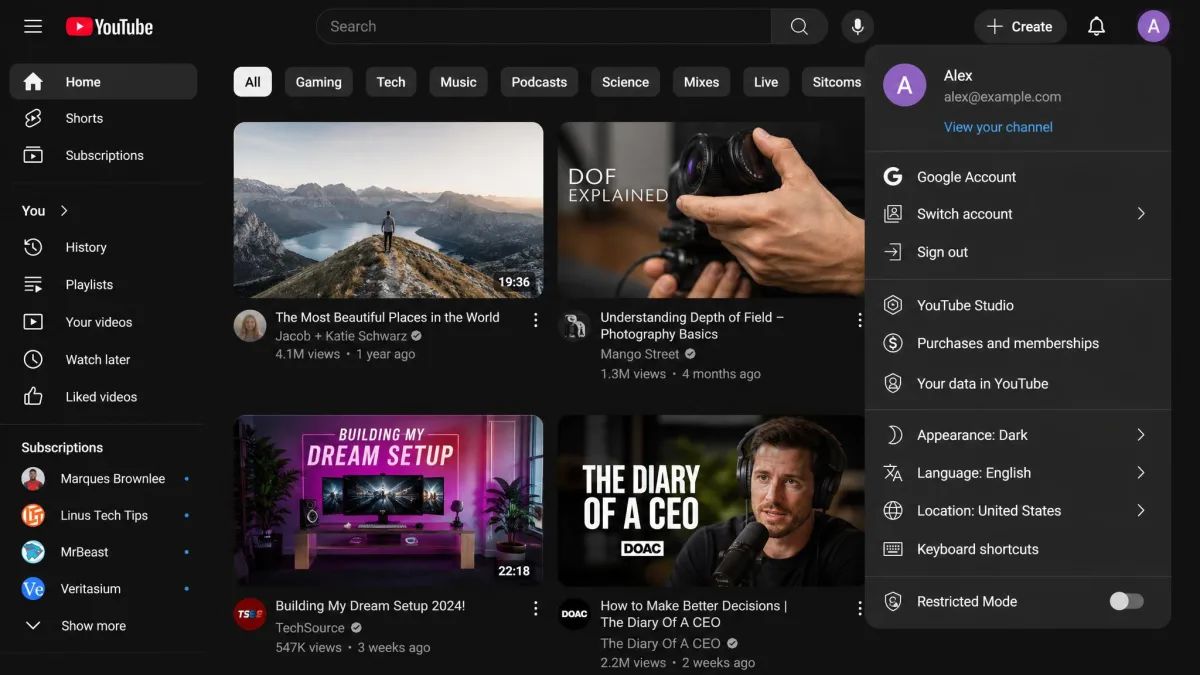Play the DOF Explained thumbnail

click(711, 210)
